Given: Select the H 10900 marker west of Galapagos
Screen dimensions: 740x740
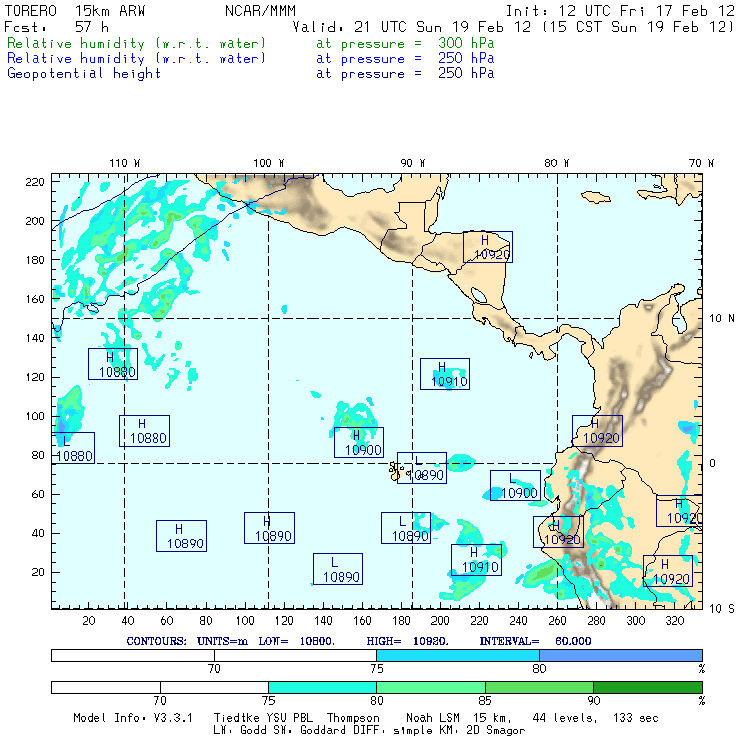Looking at the screenshot, I should click(359, 443).
